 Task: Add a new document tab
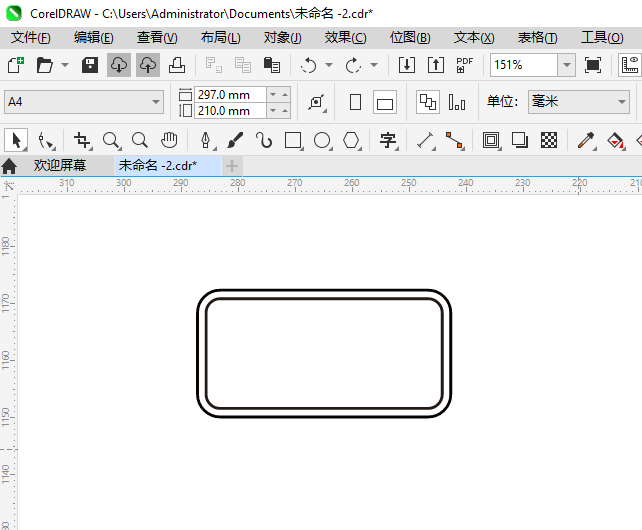pyautogui.click(x=232, y=166)
